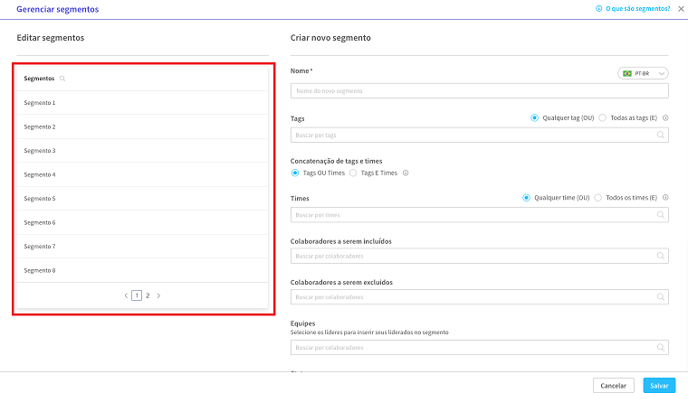Select Todas as tags (E) radio option

(602, 118)
